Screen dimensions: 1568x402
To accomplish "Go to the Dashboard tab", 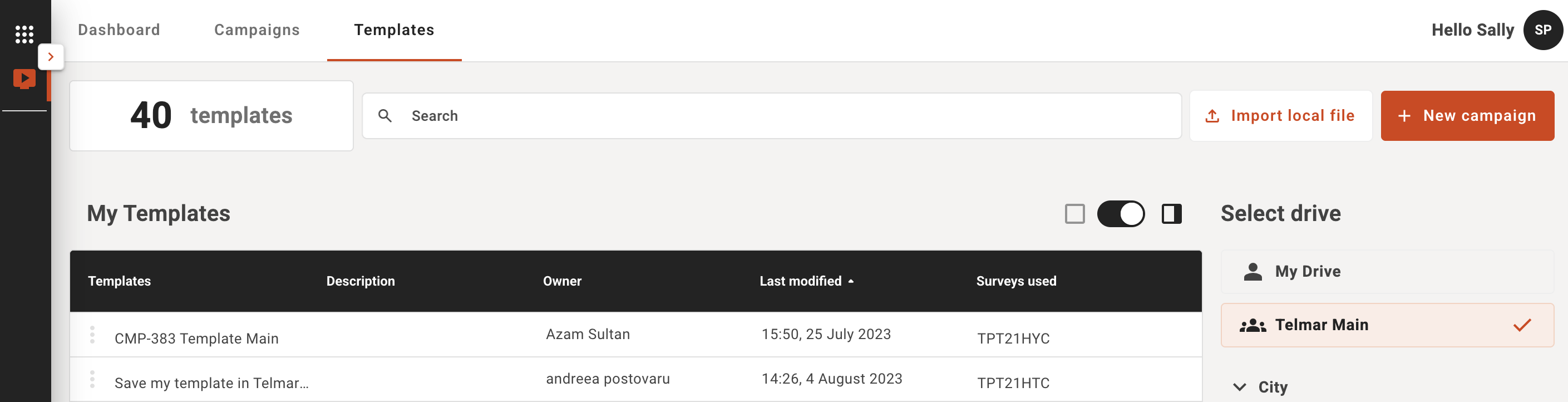I will tap(119, 30).
